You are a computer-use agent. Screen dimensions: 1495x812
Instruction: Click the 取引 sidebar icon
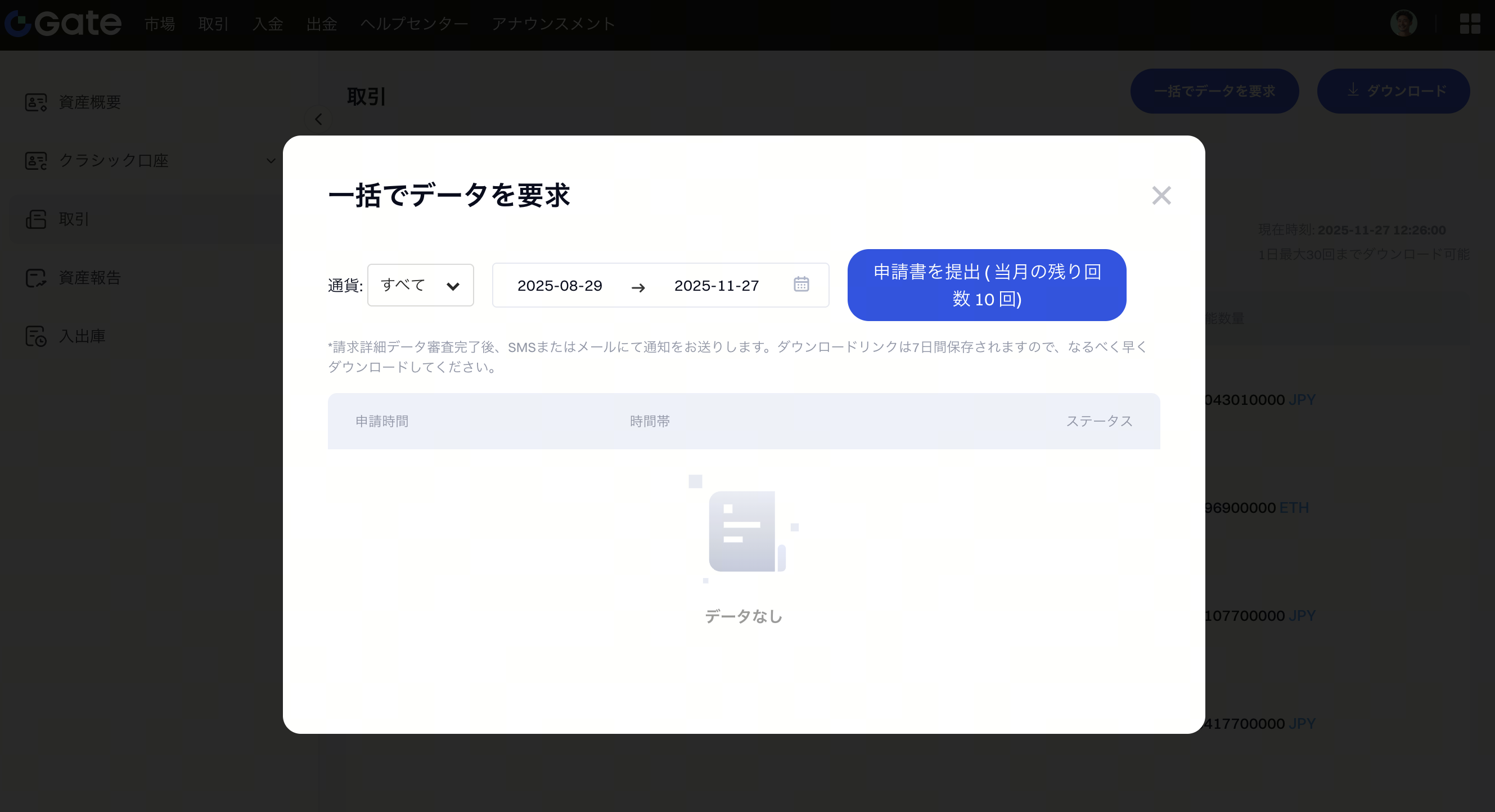click(x=36, y=219)
